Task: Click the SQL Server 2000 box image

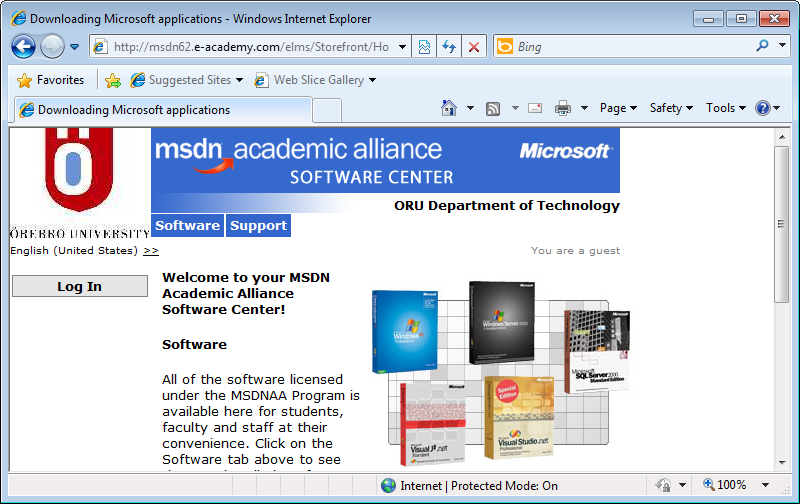Action: (x=597, y=351)
